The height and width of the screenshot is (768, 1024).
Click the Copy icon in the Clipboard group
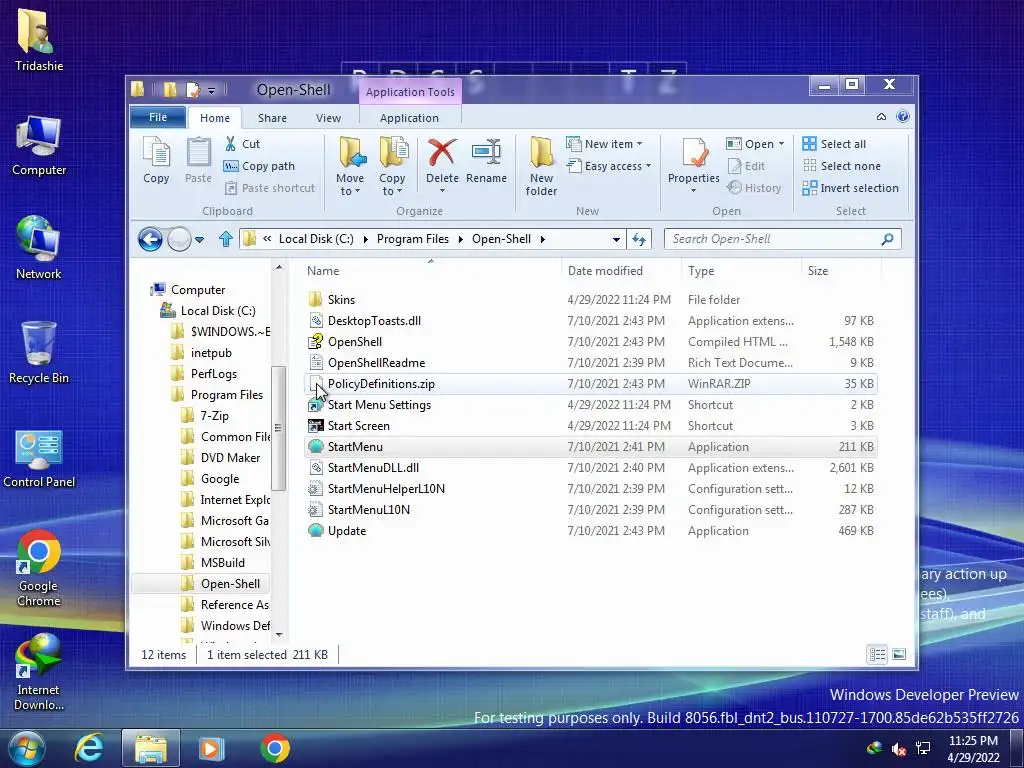pos(156,161)
